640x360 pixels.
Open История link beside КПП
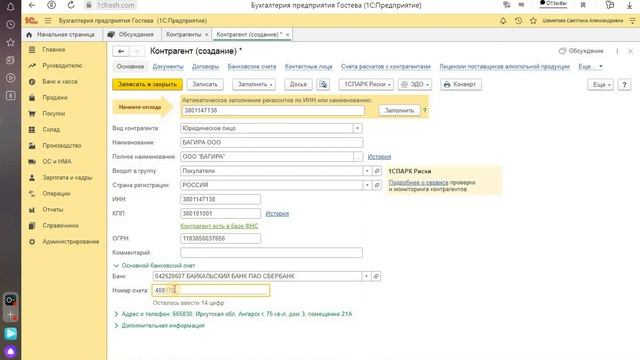click(x=277, y=213)
